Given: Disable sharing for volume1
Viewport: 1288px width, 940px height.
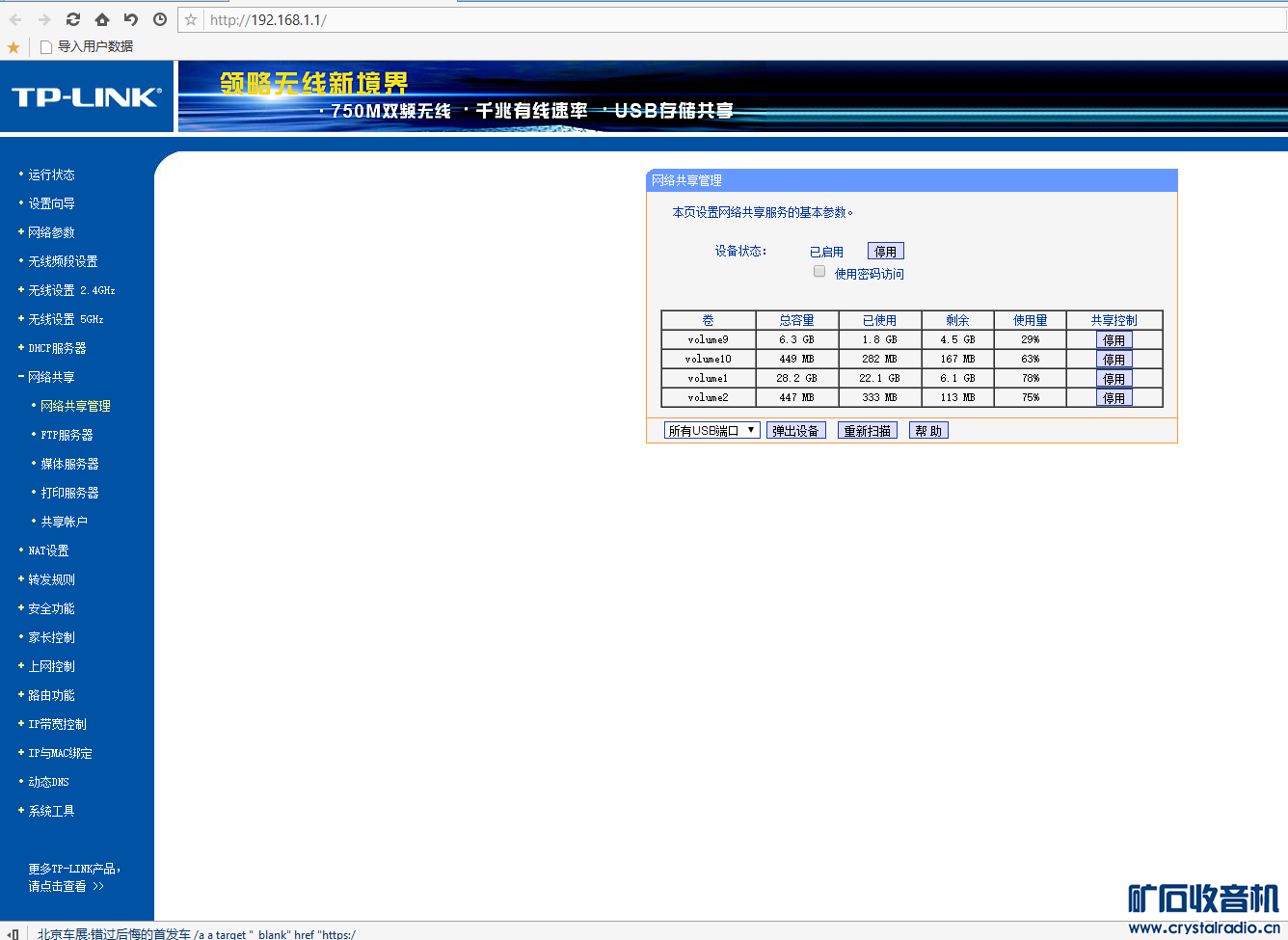Looking at the screenshot, I should click(1114, 379).
